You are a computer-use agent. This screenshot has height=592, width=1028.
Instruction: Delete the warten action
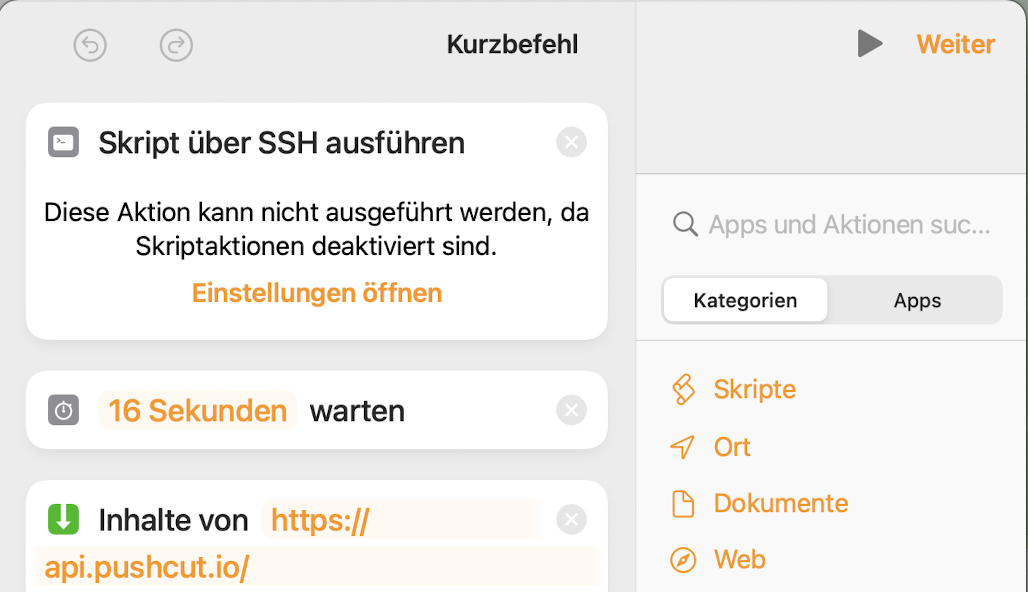click(571, 410)
